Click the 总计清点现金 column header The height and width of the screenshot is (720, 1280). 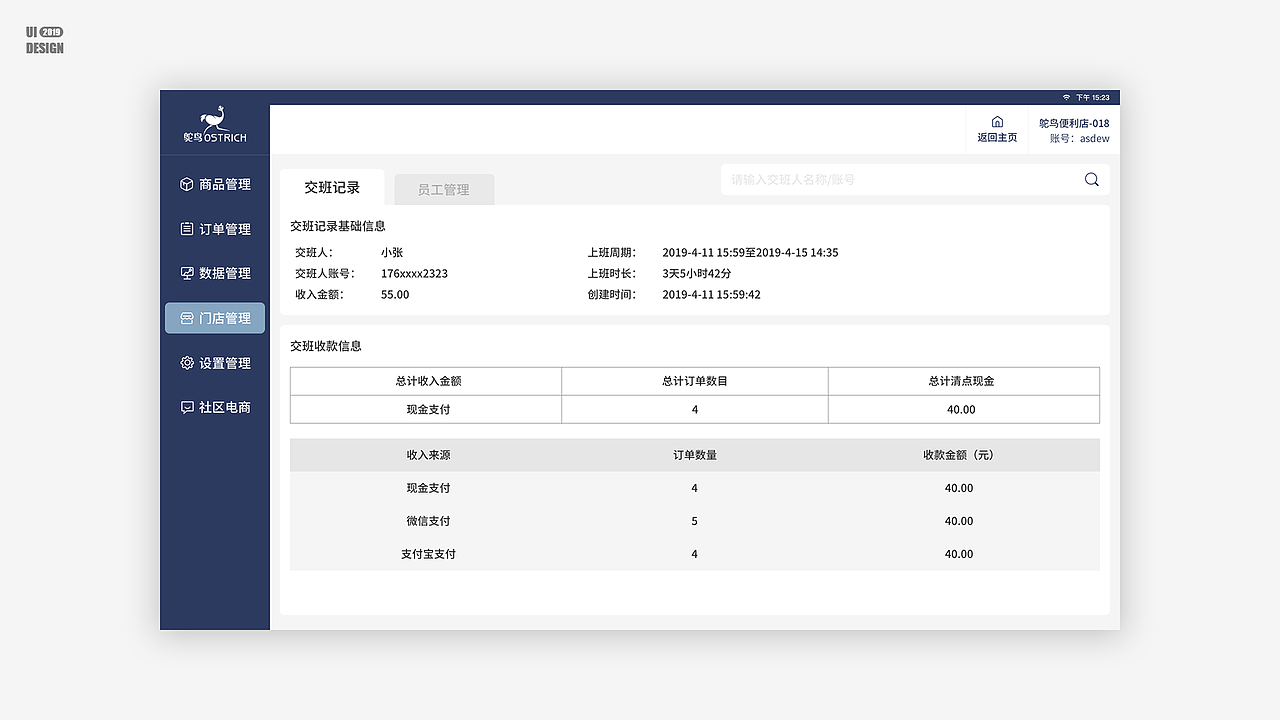click(961, 381)
